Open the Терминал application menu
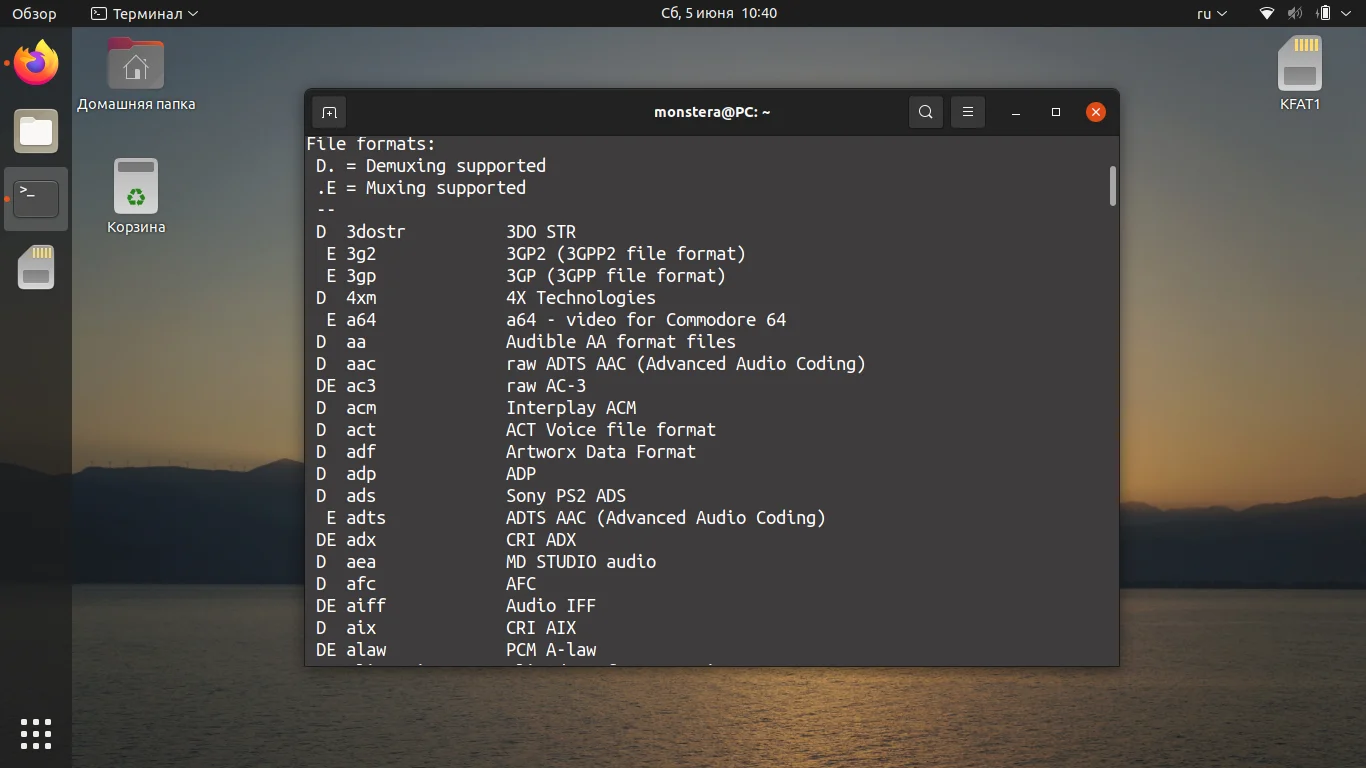 145,13
